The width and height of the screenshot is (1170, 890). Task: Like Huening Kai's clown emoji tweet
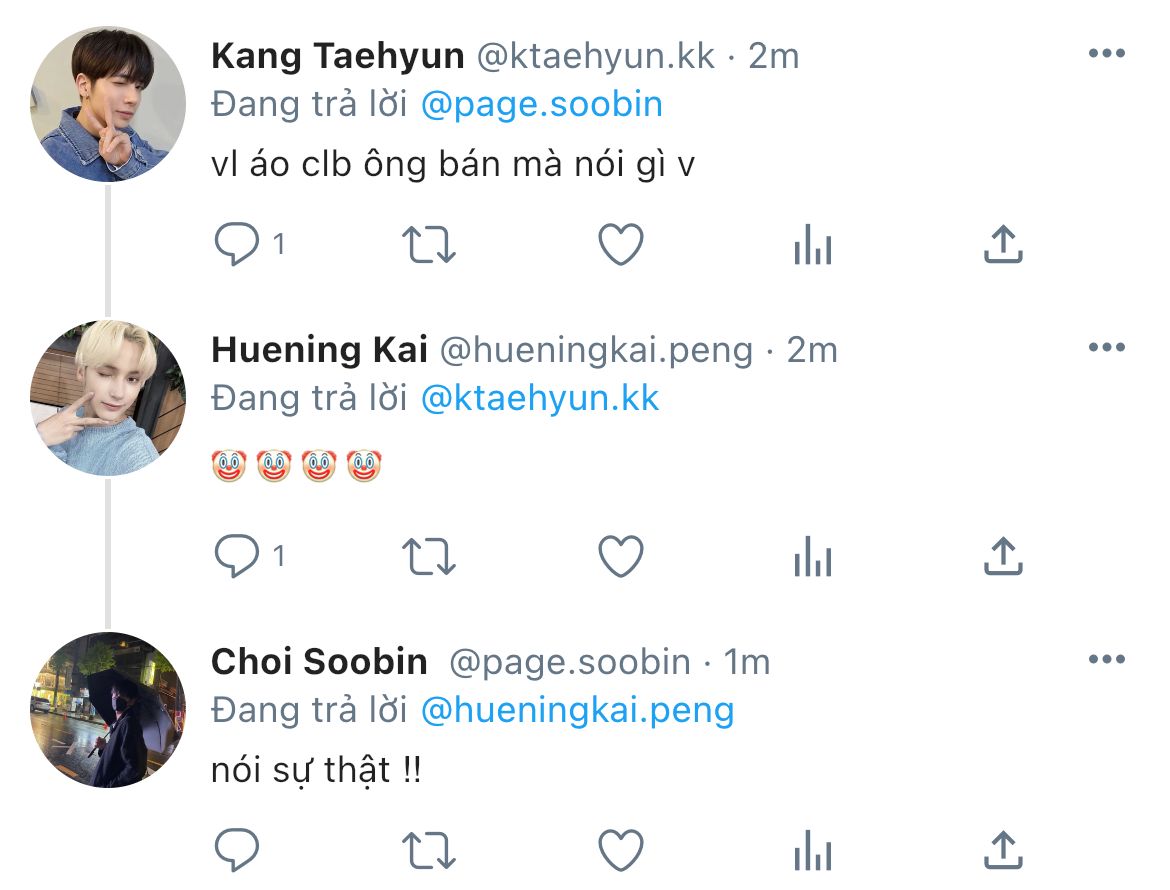(621, 556)
